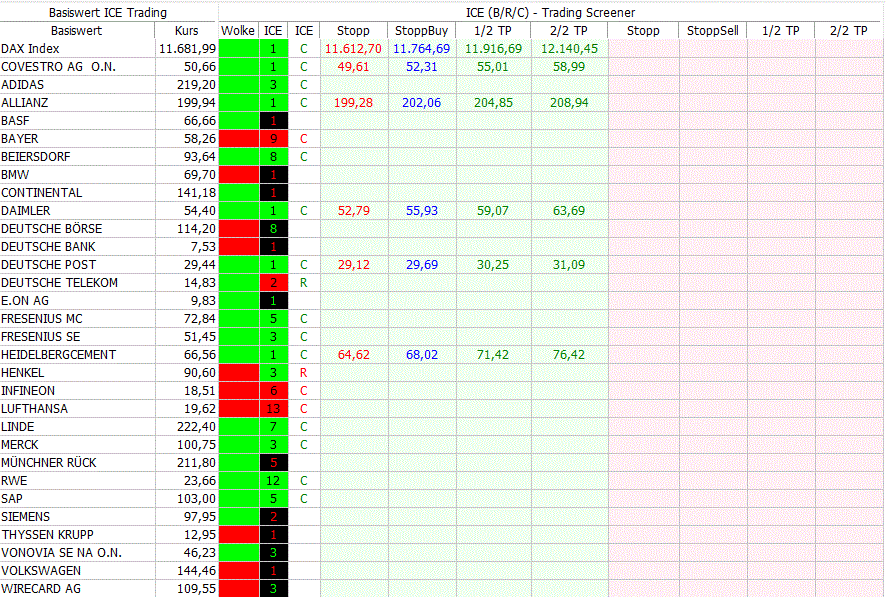Viewport: 886px width, 597px height.
Task: Click Allianz StoppBuy value 202,06
Action: tap(422, 103)
